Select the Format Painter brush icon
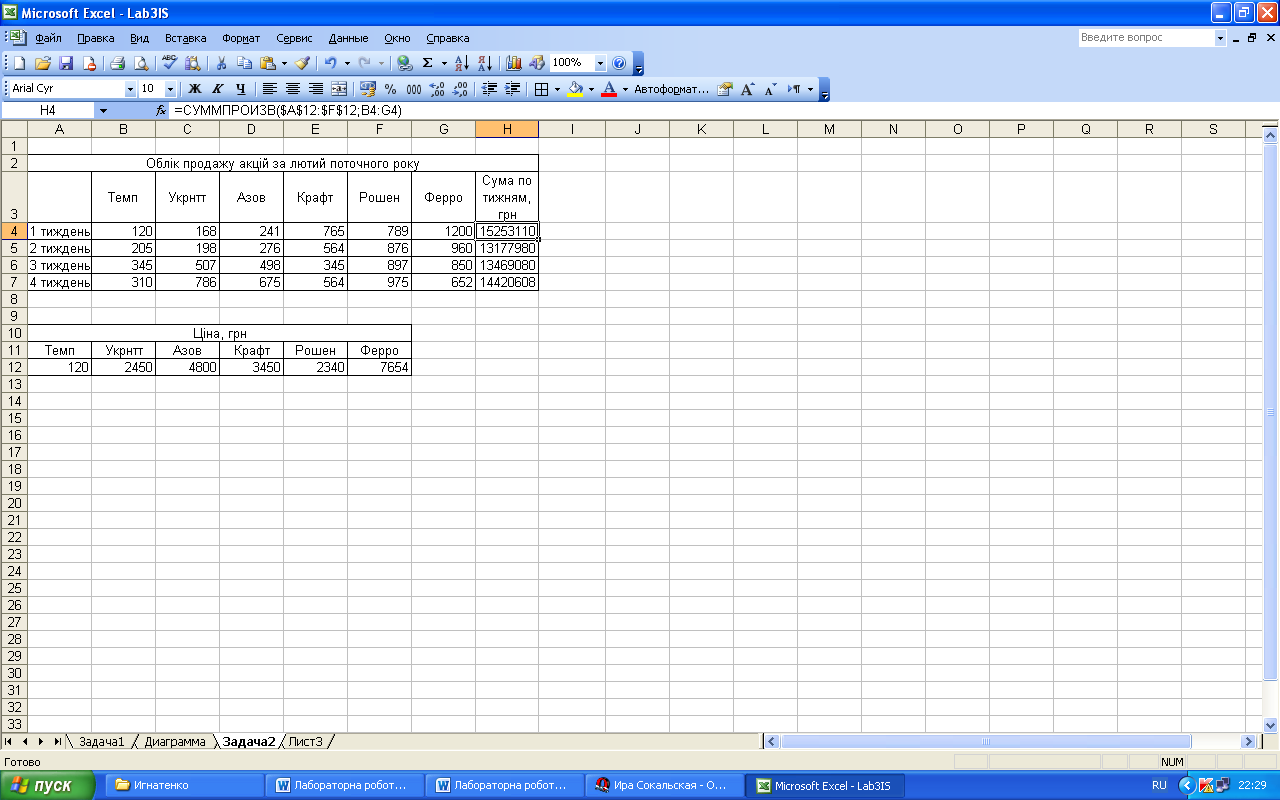 coord(303,63)
